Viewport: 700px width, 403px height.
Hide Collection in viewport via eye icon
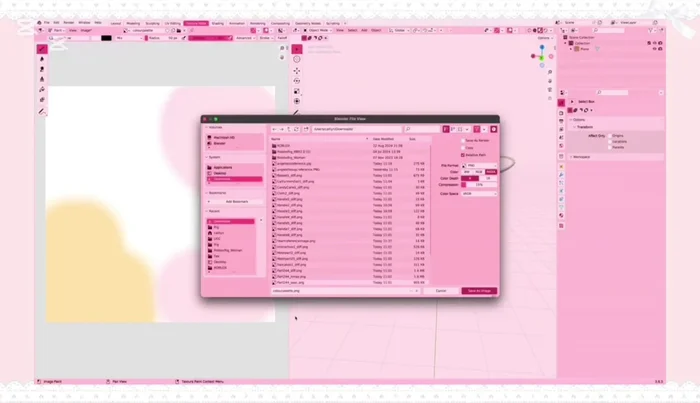click(655, 43)
